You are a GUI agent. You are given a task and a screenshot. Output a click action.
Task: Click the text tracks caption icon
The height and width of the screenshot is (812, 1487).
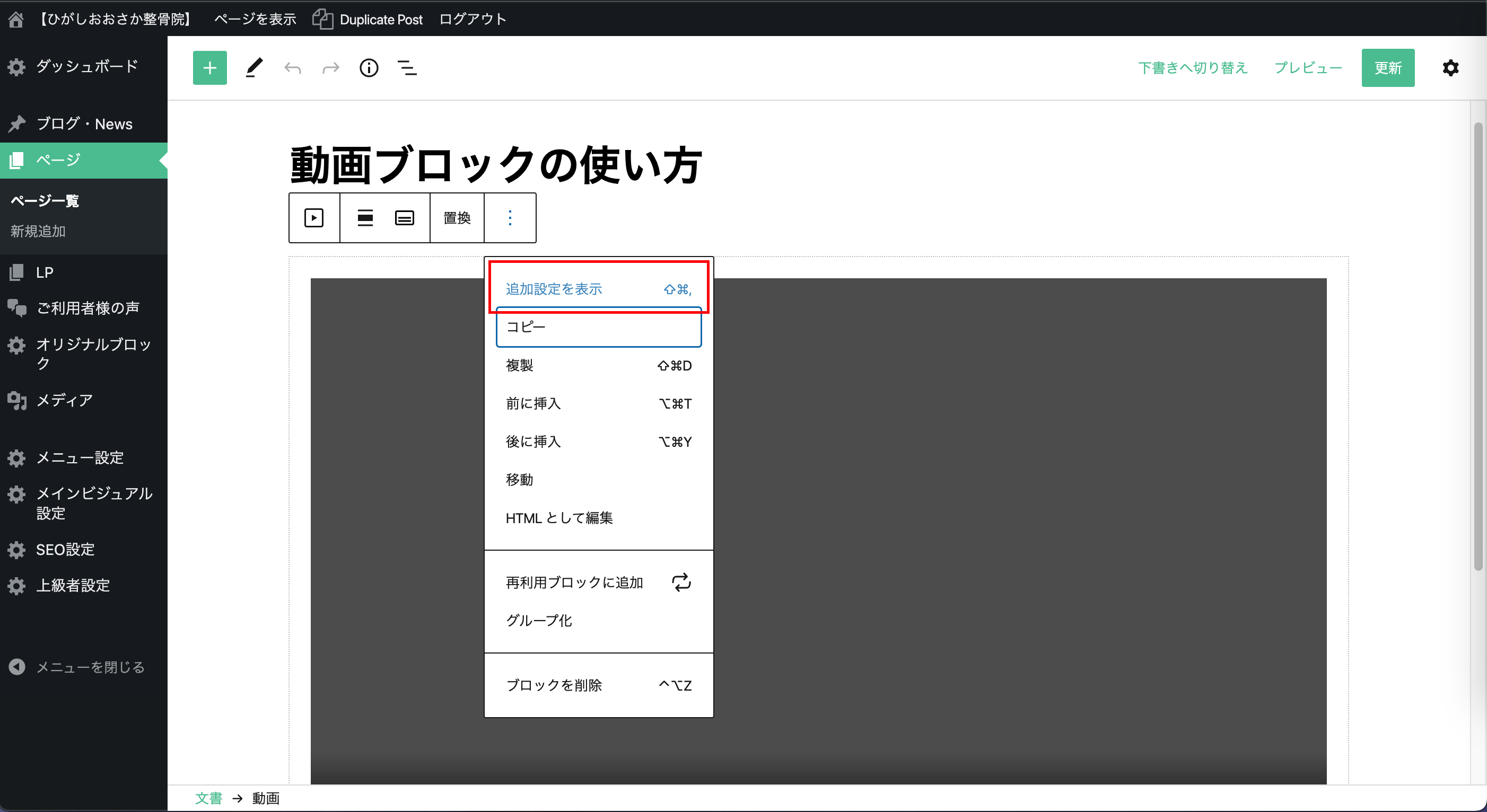404,218
